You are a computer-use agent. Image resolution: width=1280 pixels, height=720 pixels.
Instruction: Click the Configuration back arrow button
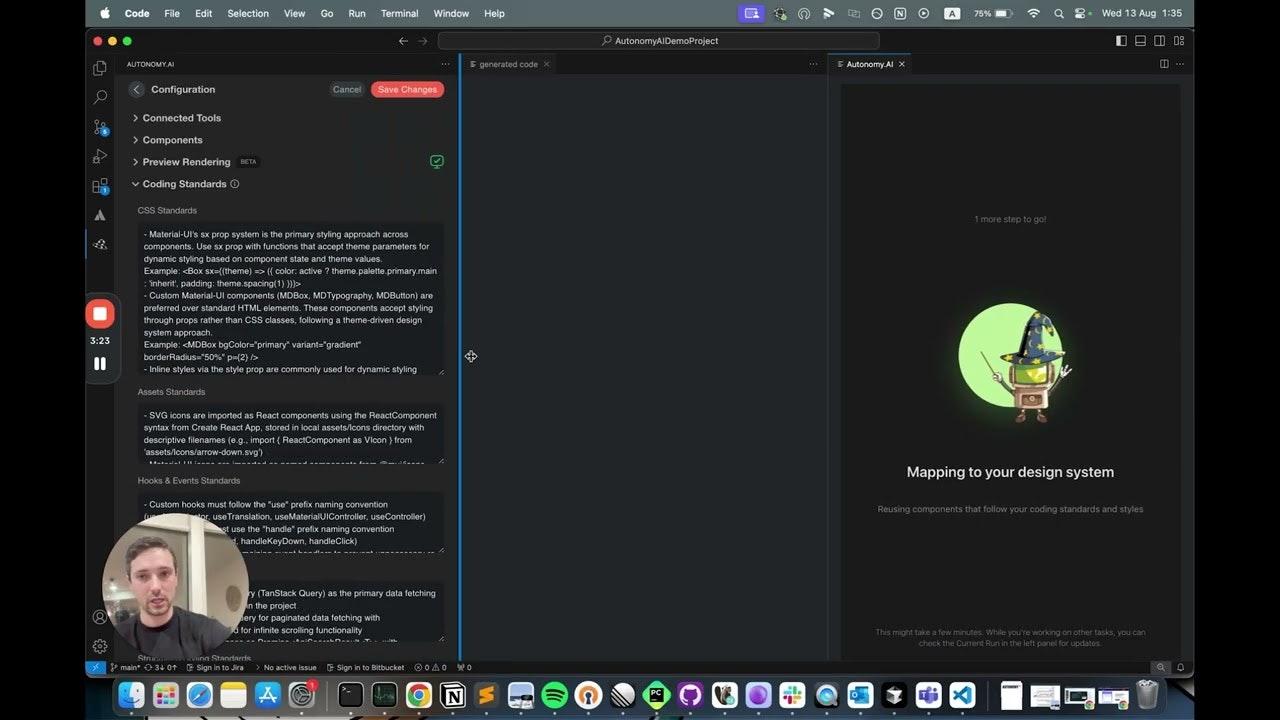(136, 89)
